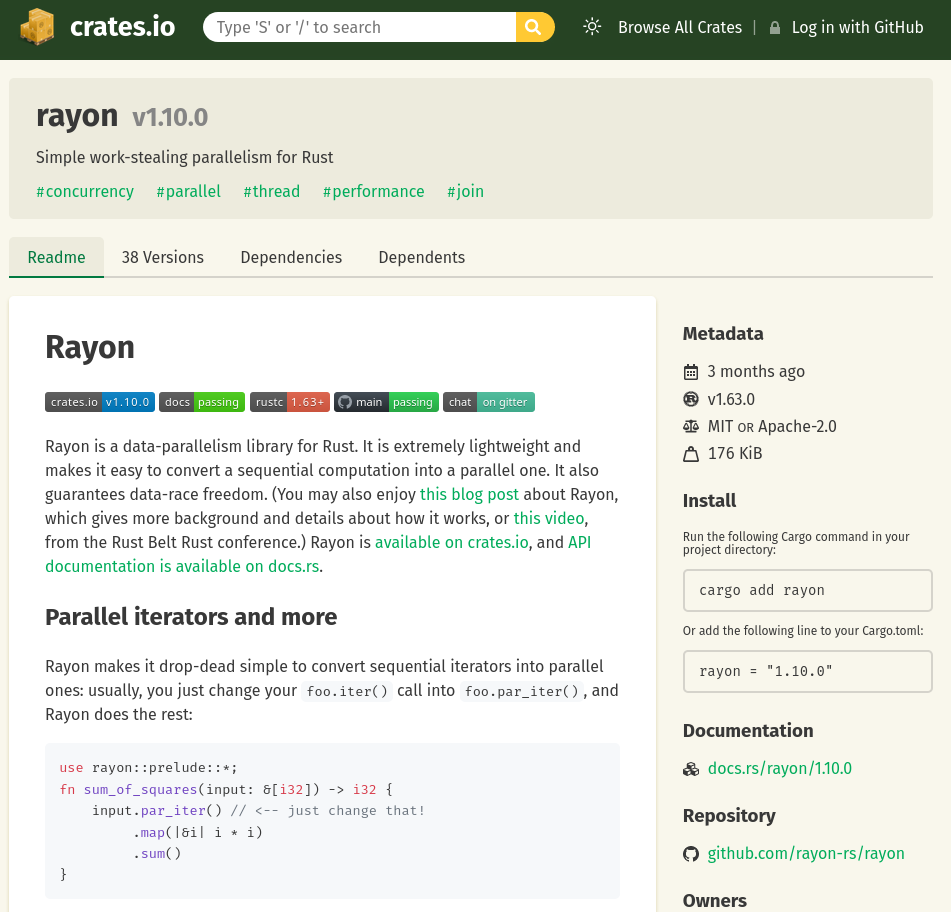The height and width of the screenshot is (912, 951).
Task: Open the chat on gitter badge
Action: coord(489,402)
